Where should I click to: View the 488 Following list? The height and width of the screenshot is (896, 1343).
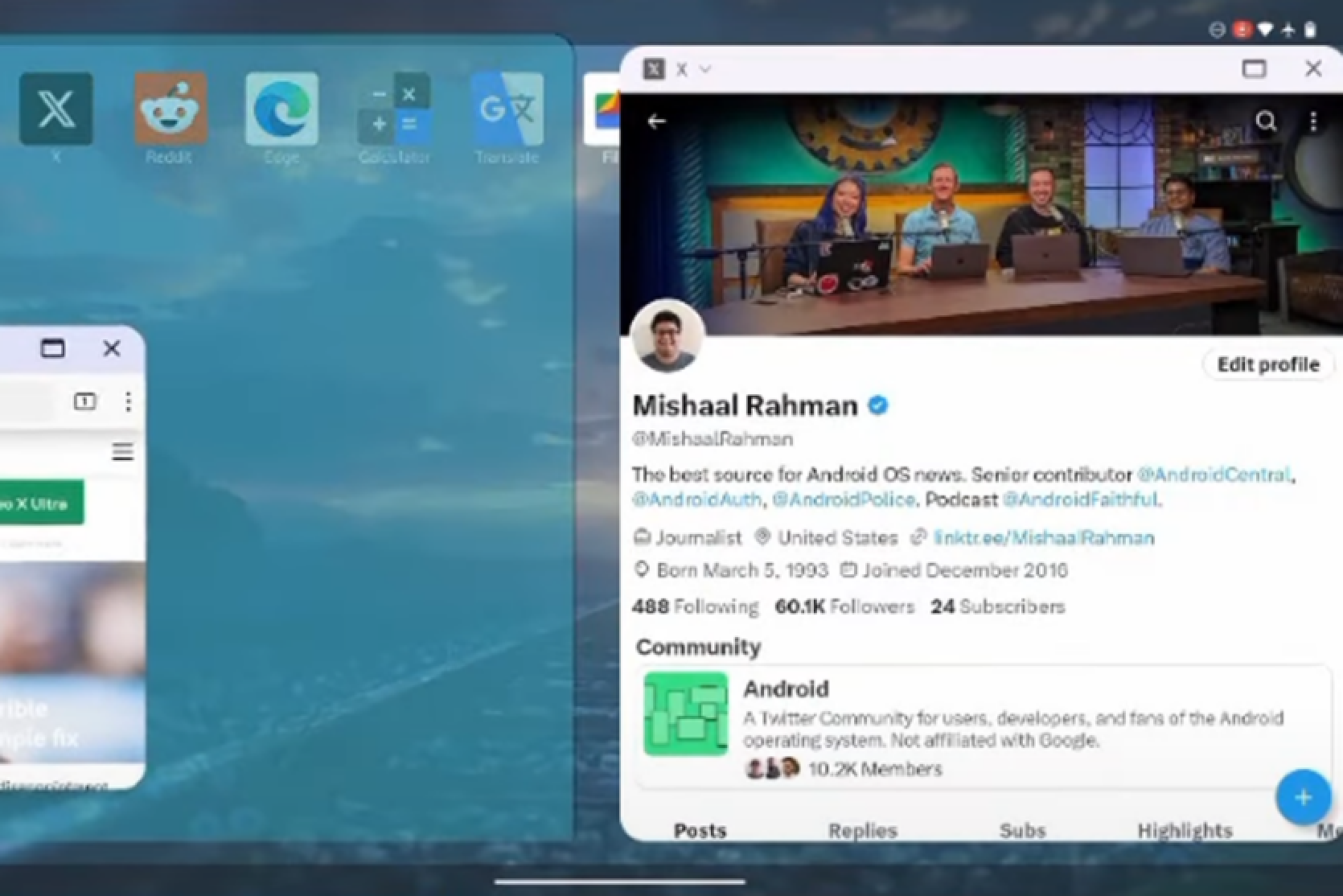pos(696,606)
